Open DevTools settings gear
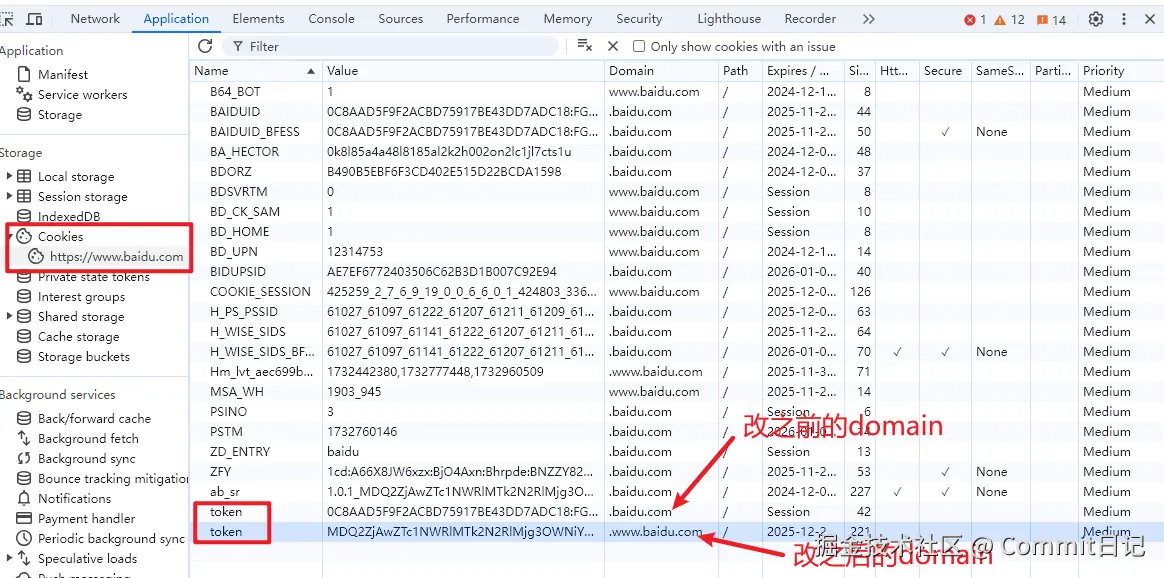This screenshot has height=578, width=1164. pyautogui.click(x=1096, y=19)
